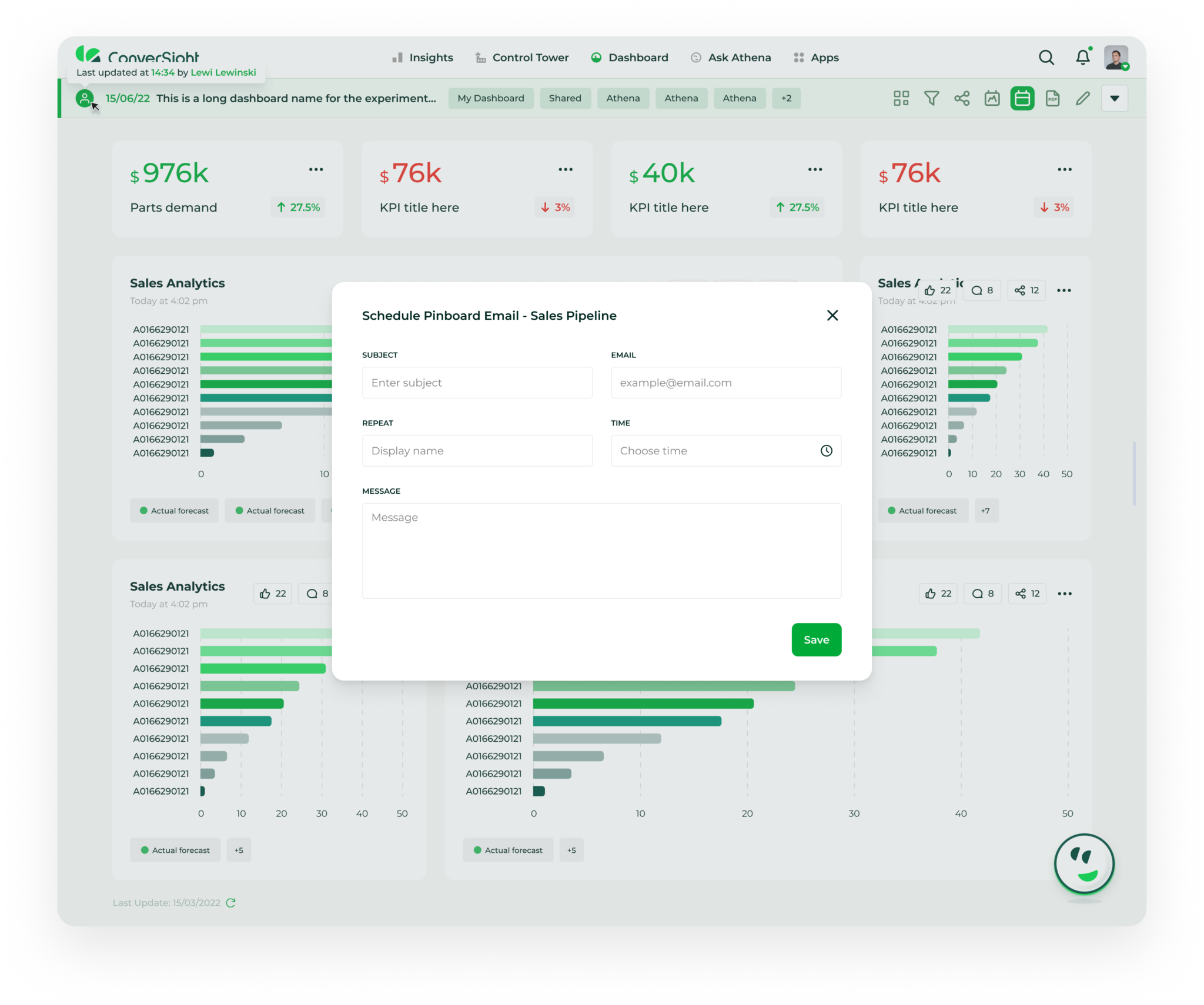Open the Repeat display name field
The height and width of the screenshot is (1005, 1204).
click(x=477, y=451)
